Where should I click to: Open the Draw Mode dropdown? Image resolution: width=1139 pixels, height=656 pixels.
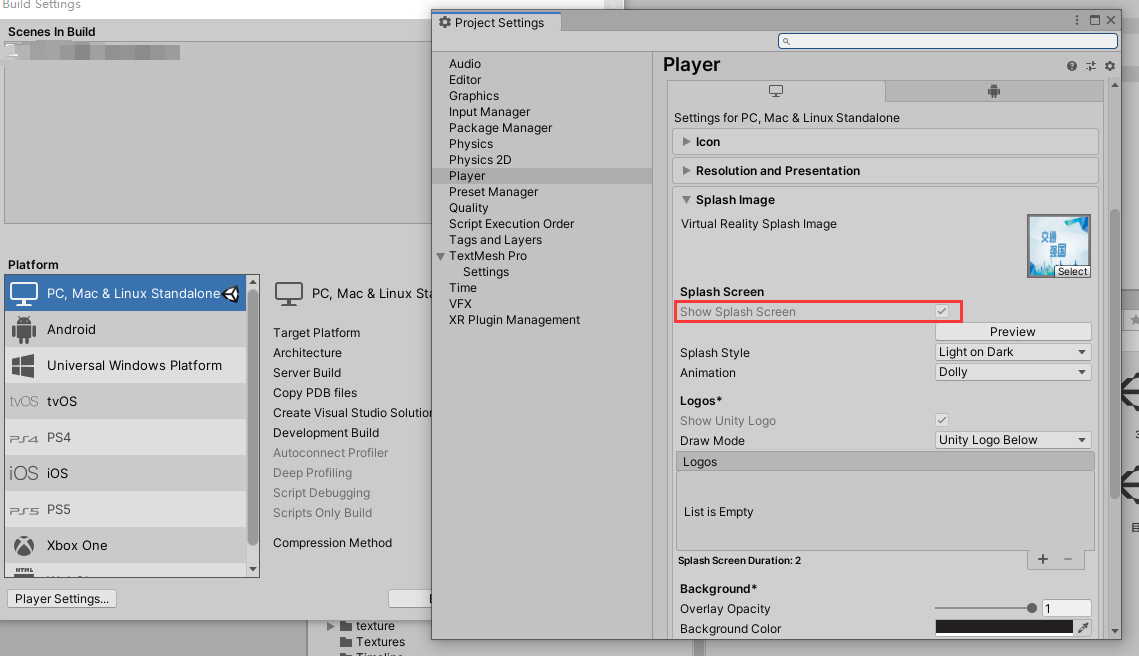[1013, 440]
